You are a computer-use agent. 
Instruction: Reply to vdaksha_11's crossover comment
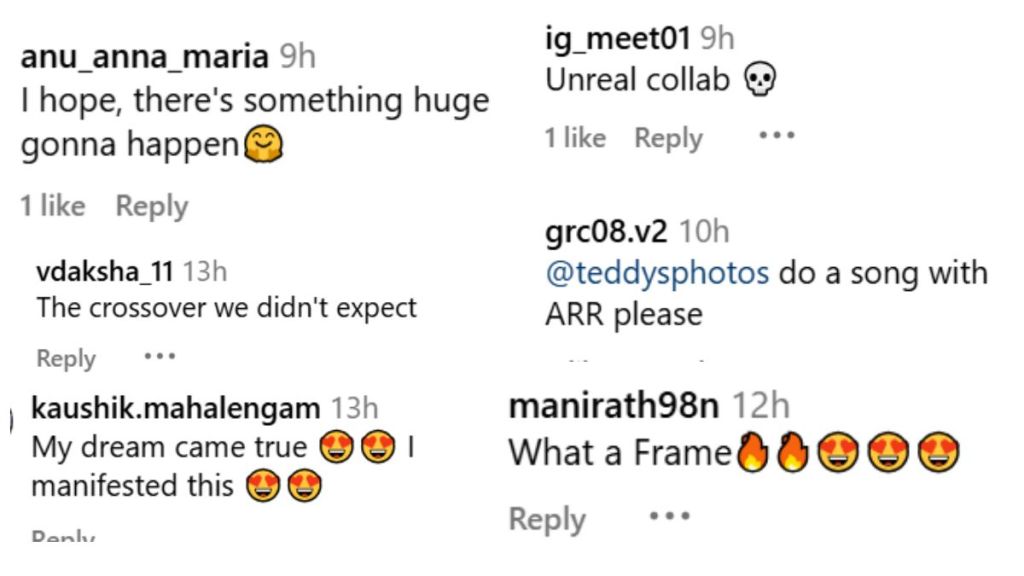click(x=66, y=359)
